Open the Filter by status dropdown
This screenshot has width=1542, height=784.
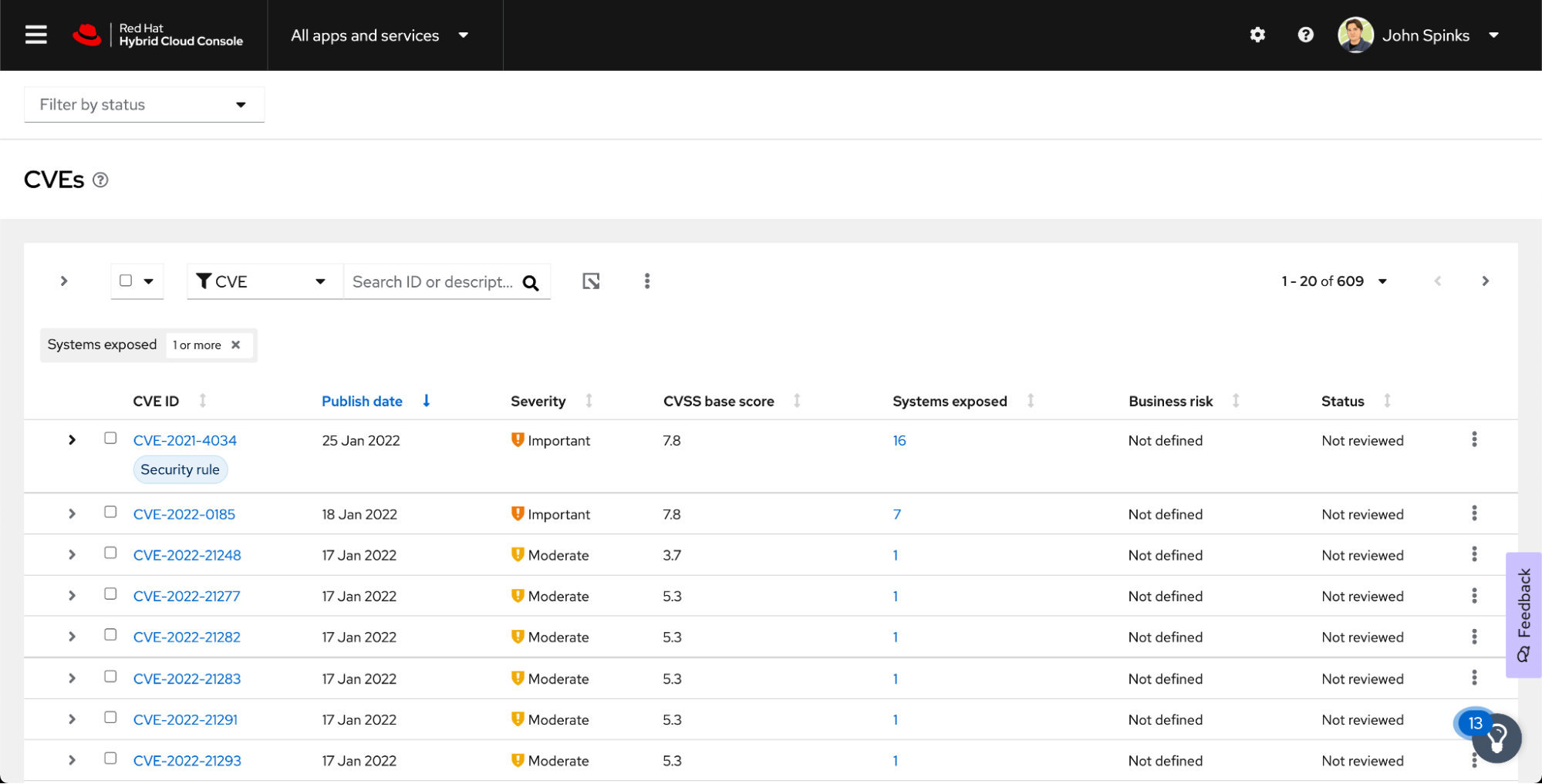click(x=144, y=105)
